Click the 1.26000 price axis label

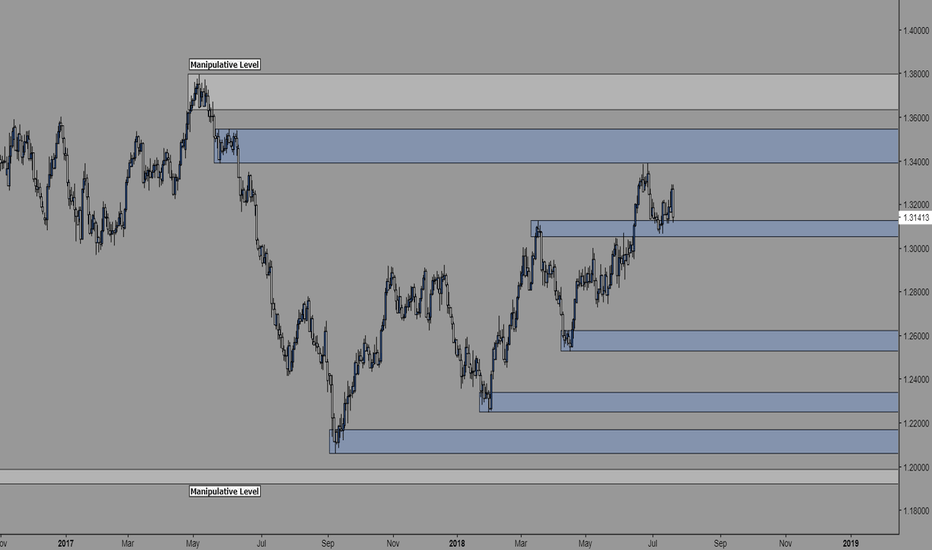916,336
